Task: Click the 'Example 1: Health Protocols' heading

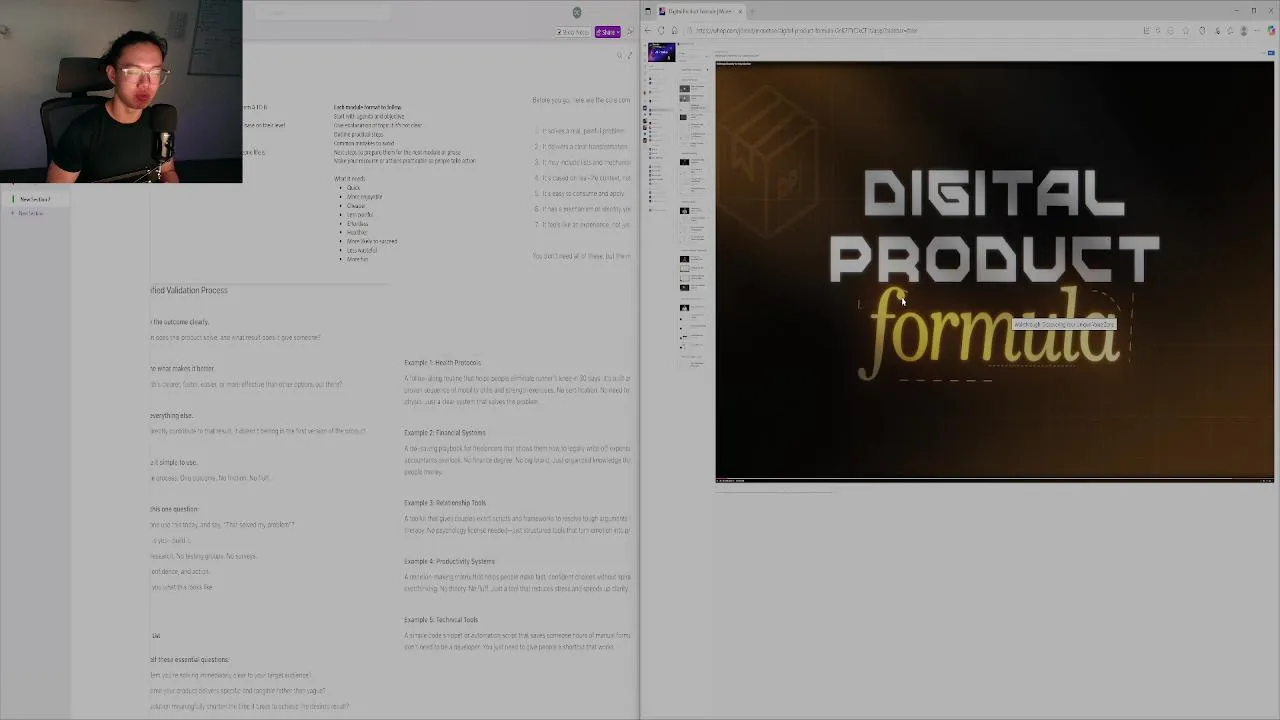Action: point(442,363)
